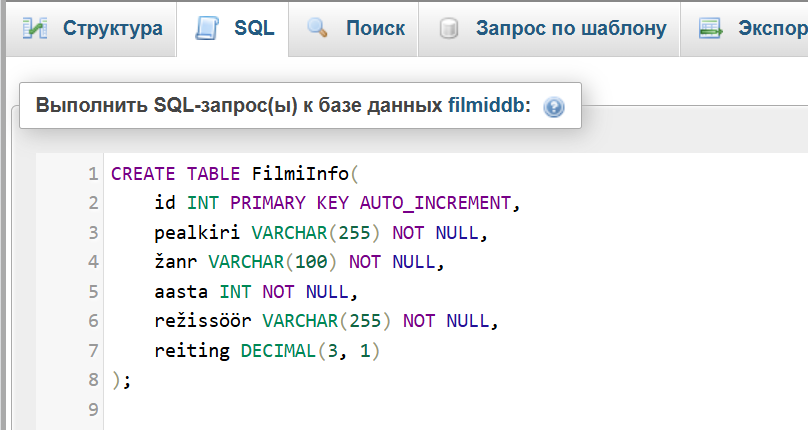The image size is (808, 430).
Task: Open the filmiddb database link
Action: click(x=489, y=105)
